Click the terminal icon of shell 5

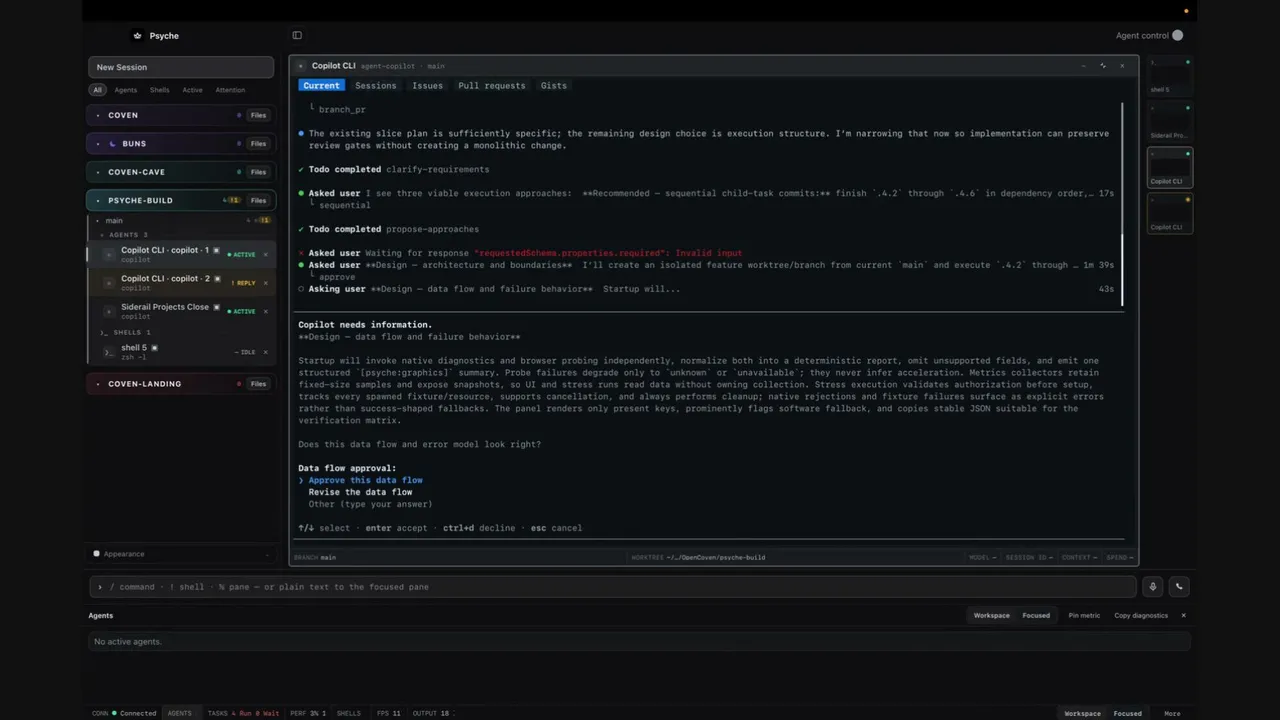point(110,352)
